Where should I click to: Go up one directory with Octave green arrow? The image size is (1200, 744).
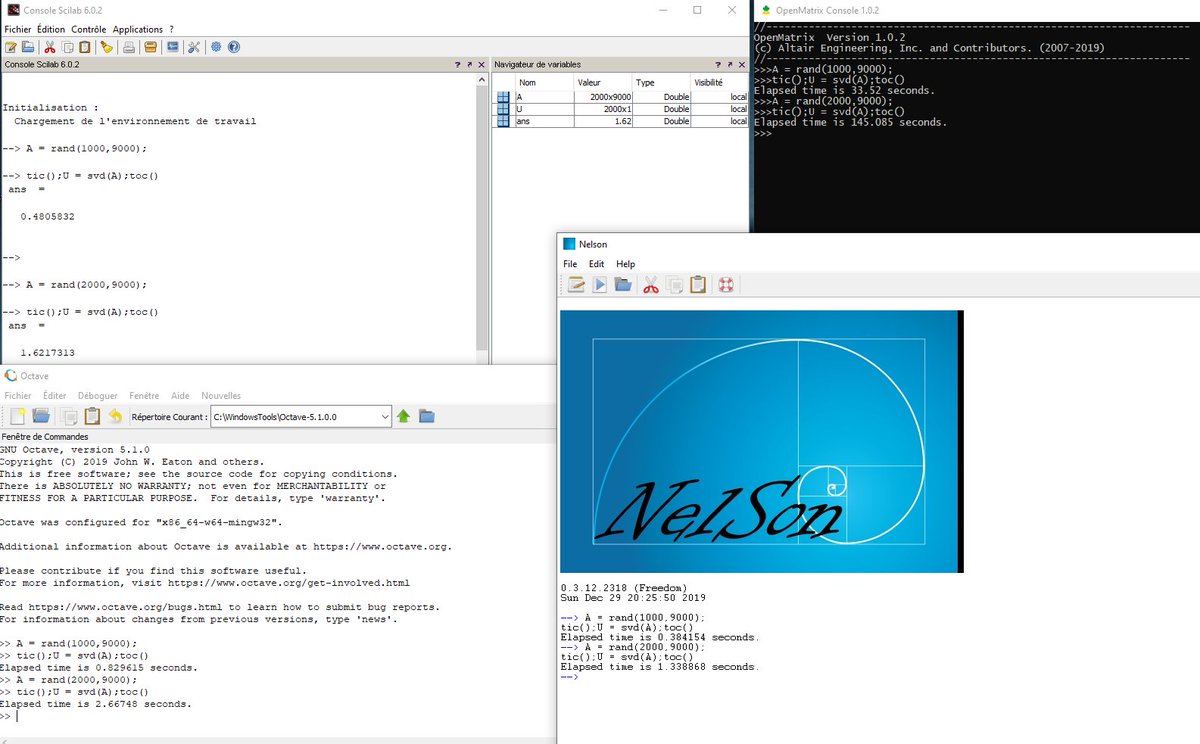click(404, 416)
